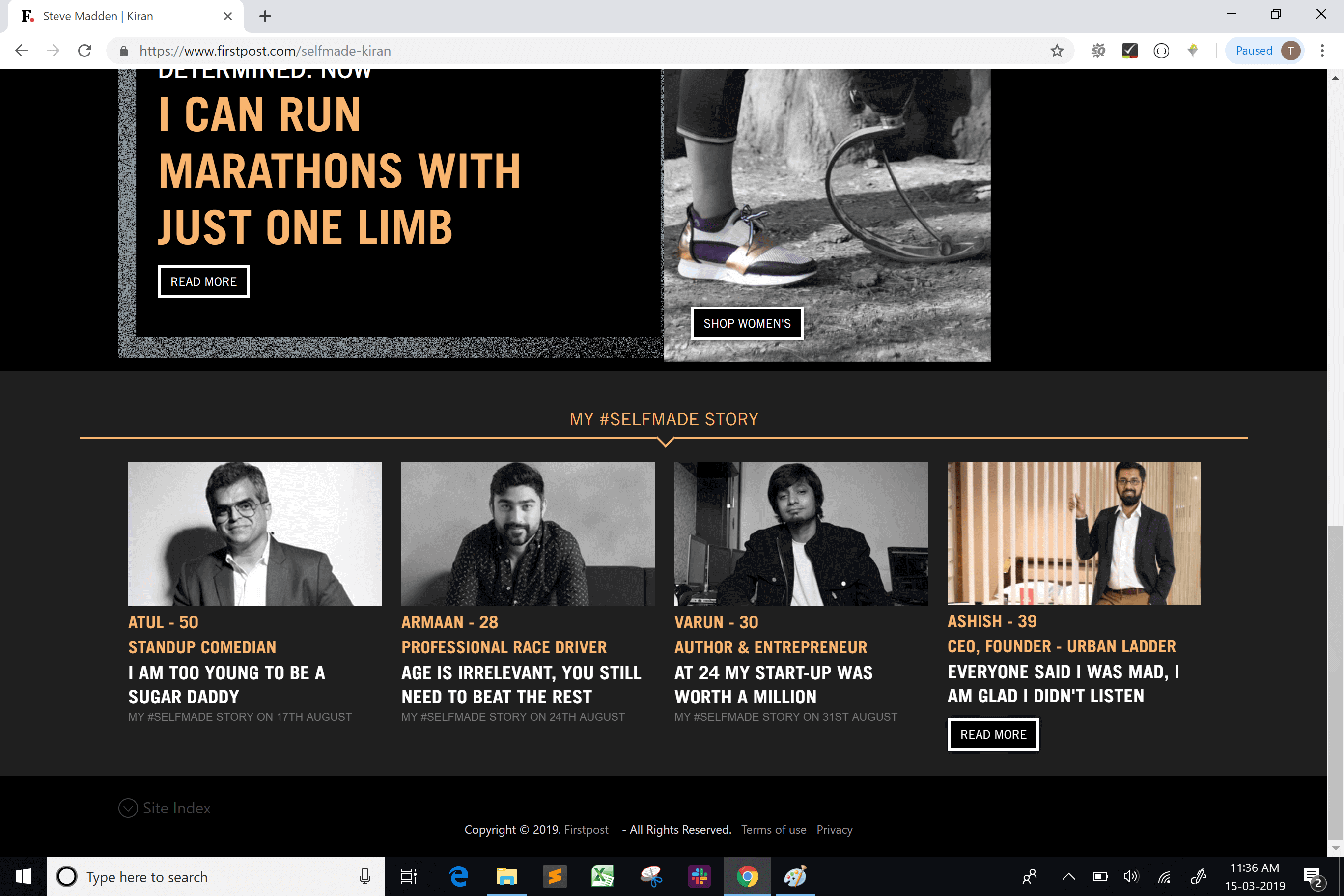Open Windows Ink Workspace pen icon

click(x=1198, y=876)
